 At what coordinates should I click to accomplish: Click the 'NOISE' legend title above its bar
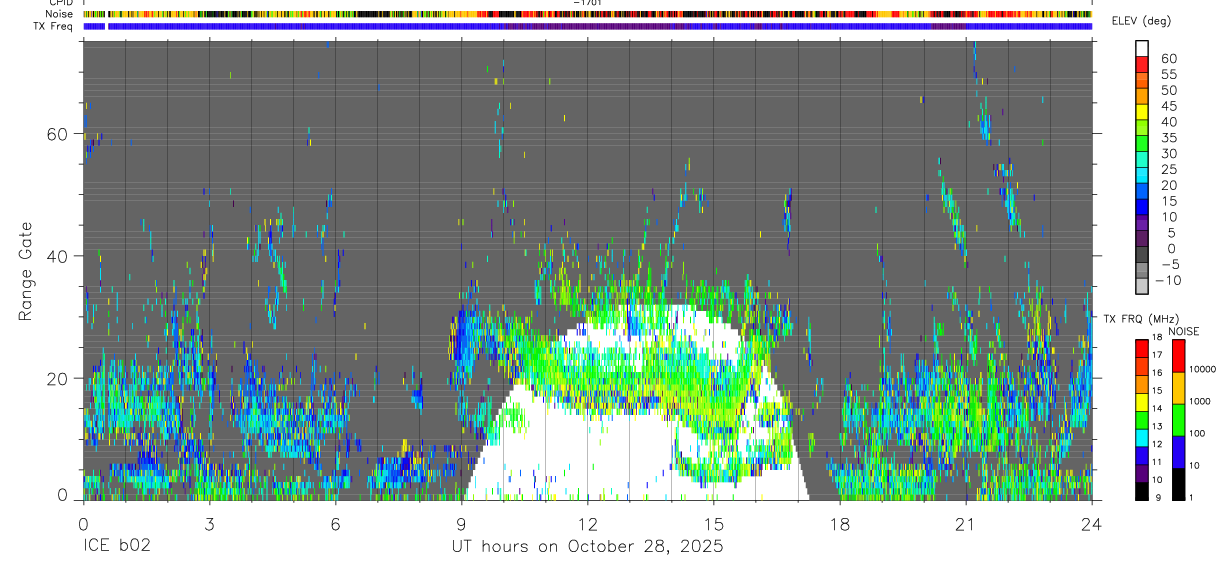point(1184,331)
